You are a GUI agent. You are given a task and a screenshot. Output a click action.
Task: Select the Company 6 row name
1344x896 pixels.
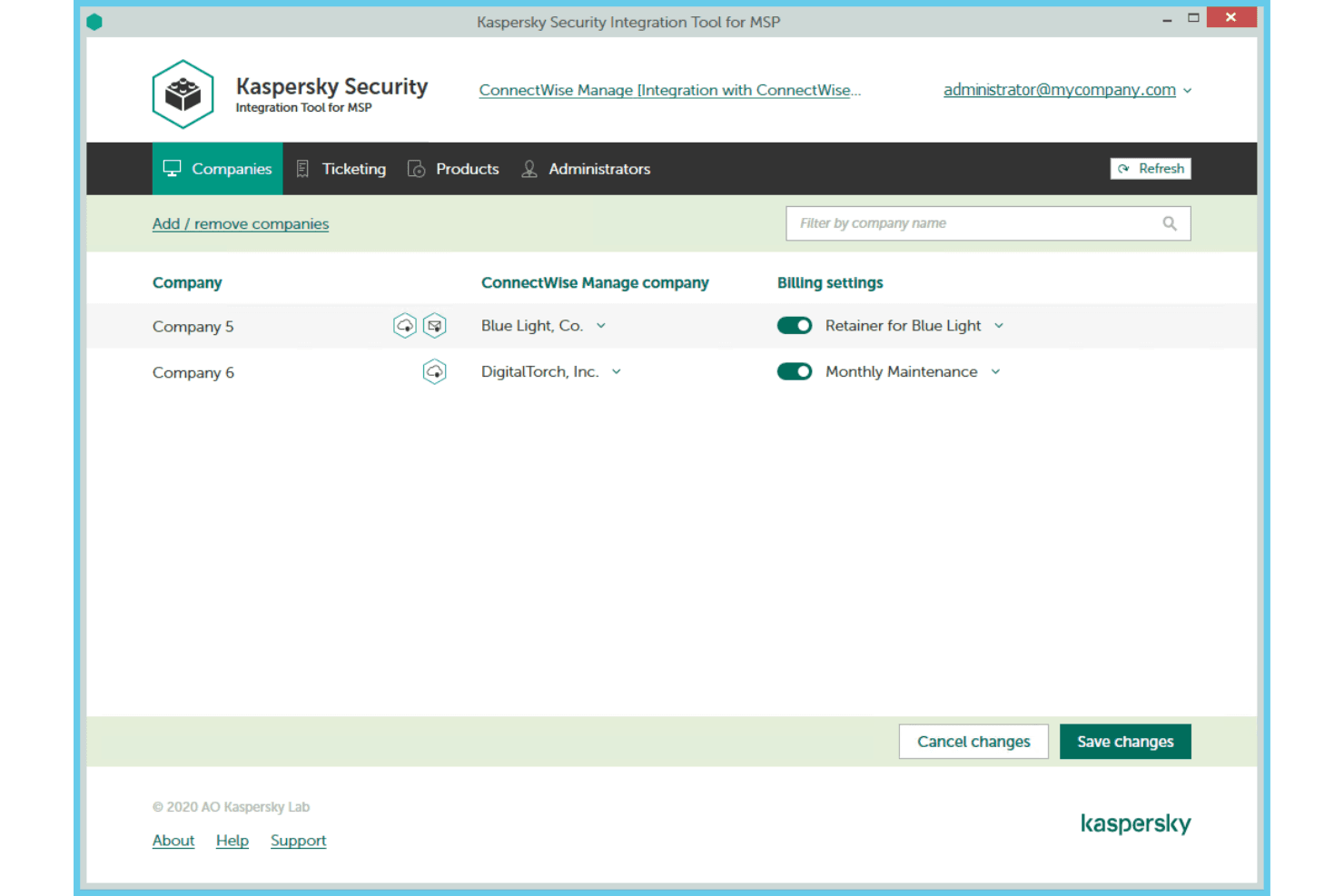click(193, 373)
